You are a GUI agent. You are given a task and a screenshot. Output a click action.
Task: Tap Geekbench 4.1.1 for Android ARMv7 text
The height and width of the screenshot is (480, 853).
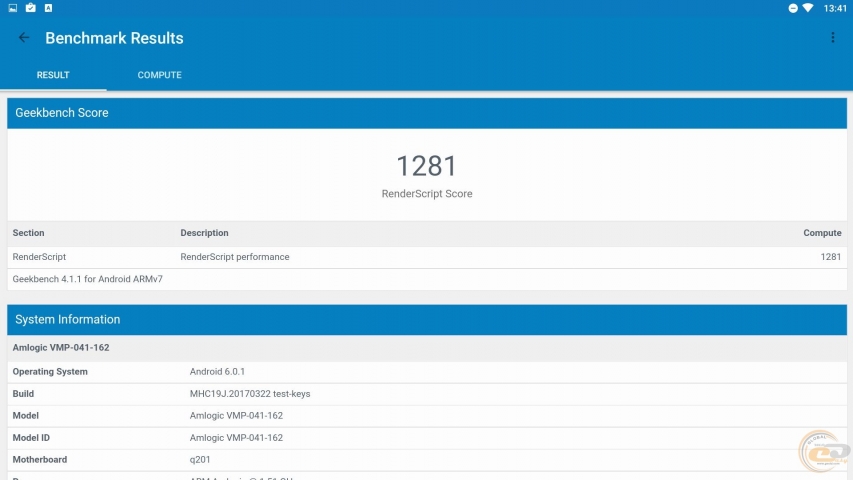[88, 279]
